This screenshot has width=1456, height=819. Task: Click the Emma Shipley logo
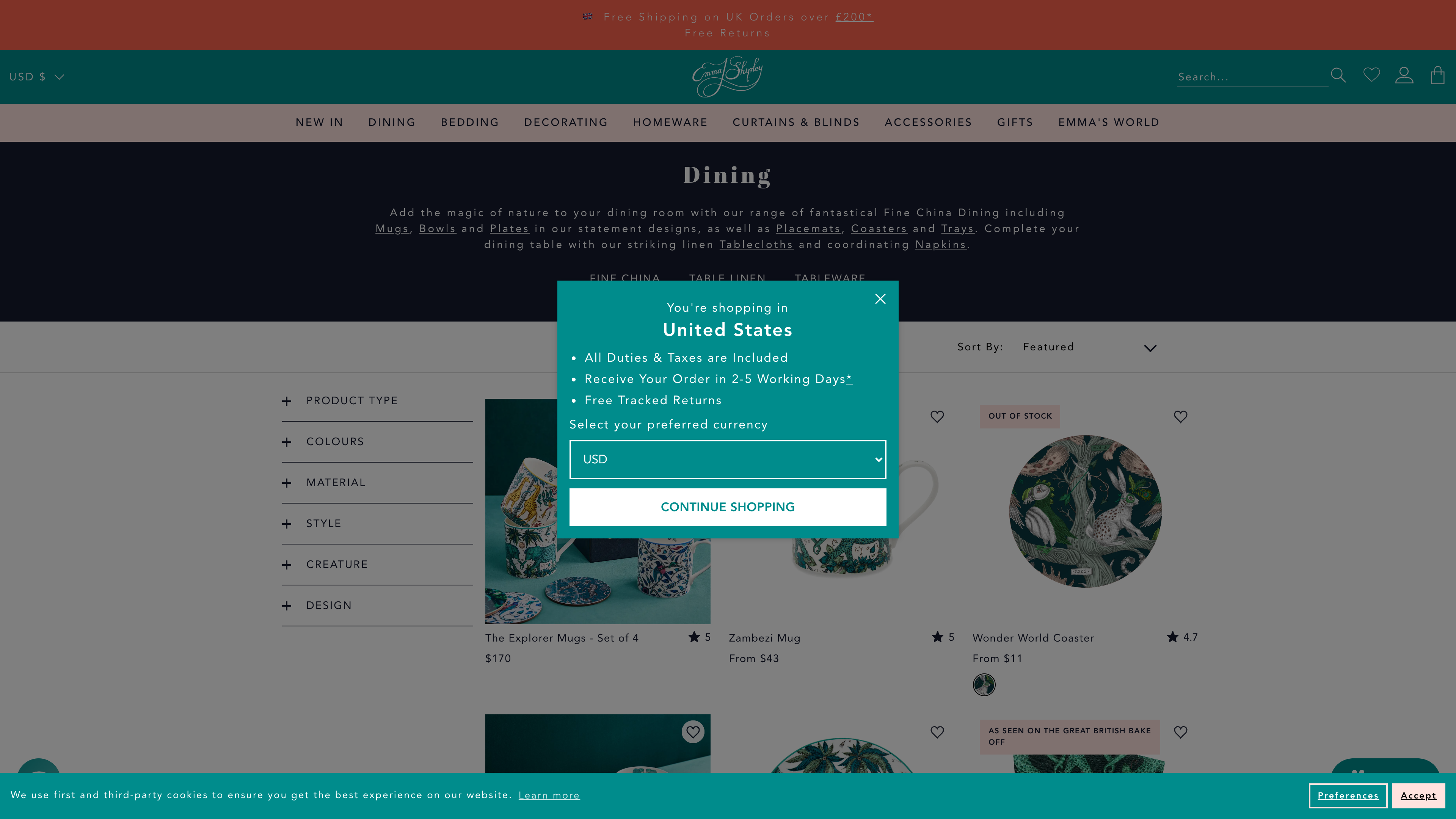pos(728,76)
